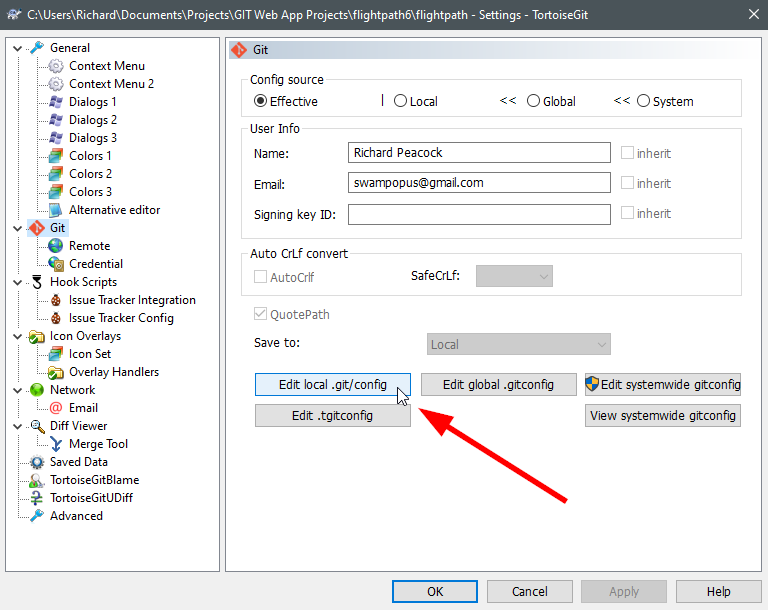Click the Colors 2 palette icon
The width and height of the screenshot is (768, 610).
[56, 174]
